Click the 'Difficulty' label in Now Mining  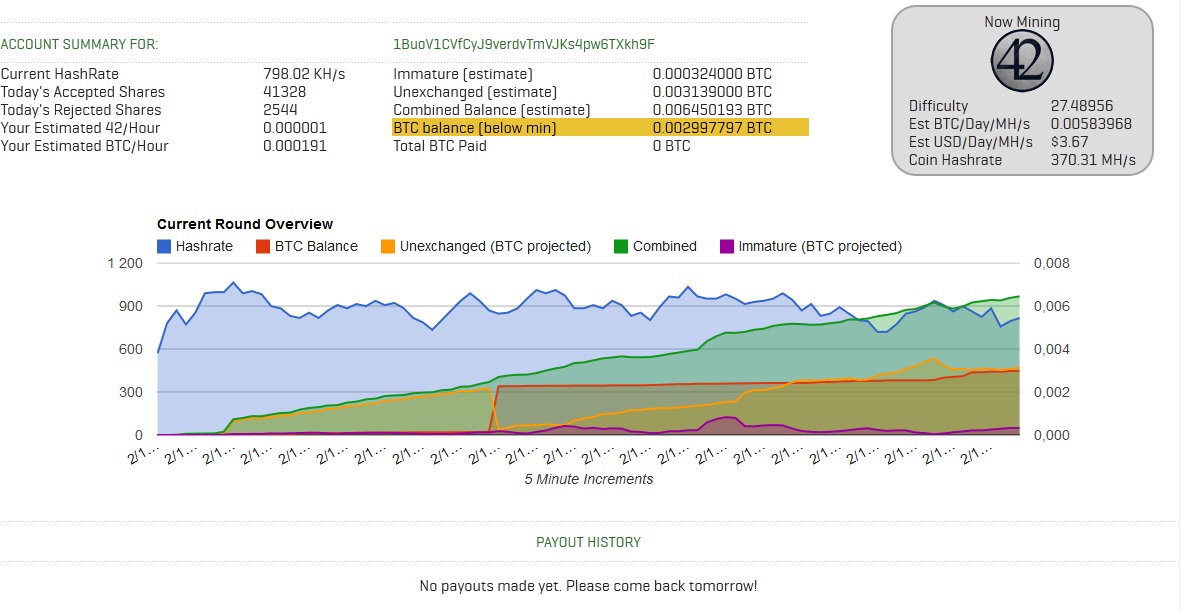point(938,106)
